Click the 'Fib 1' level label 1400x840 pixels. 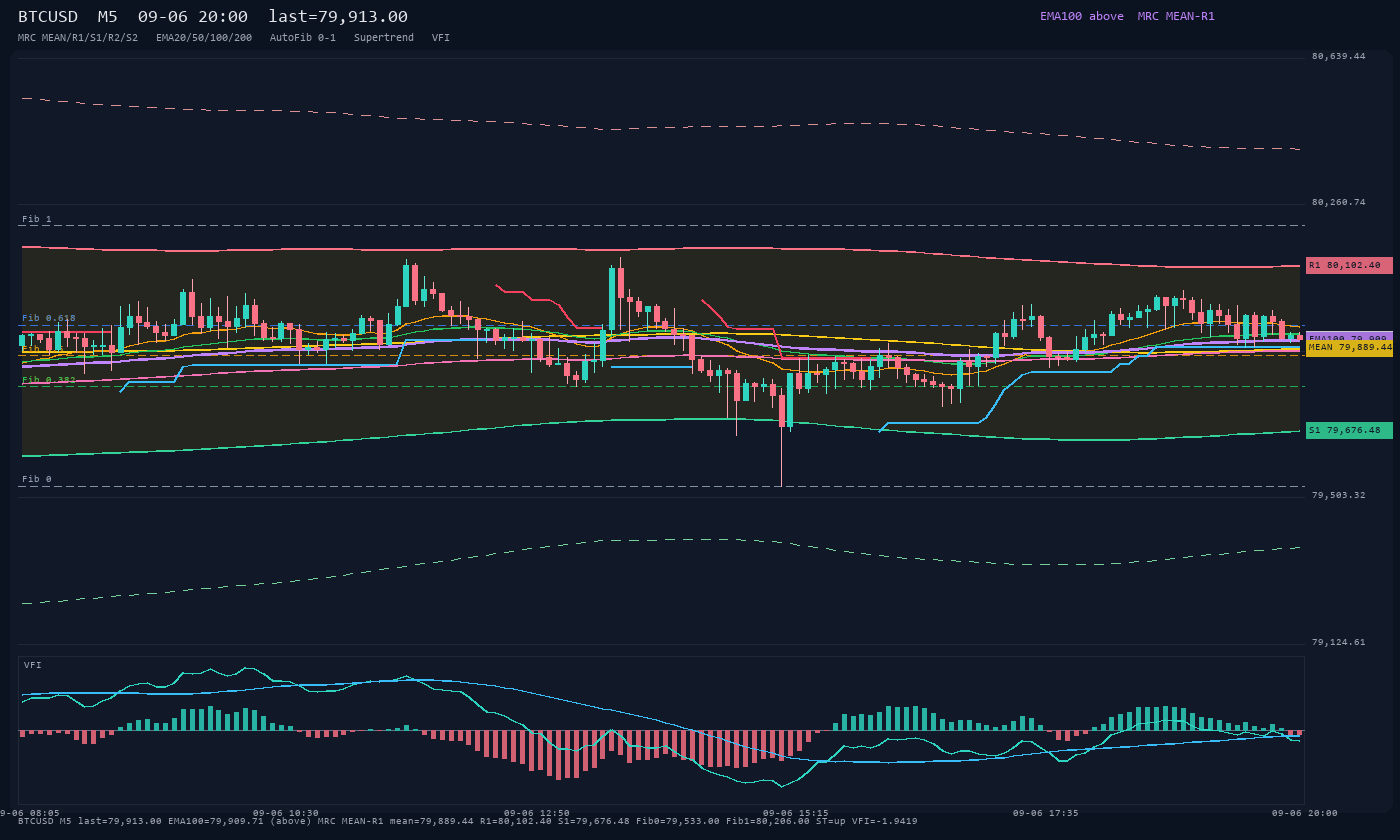(37, 219)
